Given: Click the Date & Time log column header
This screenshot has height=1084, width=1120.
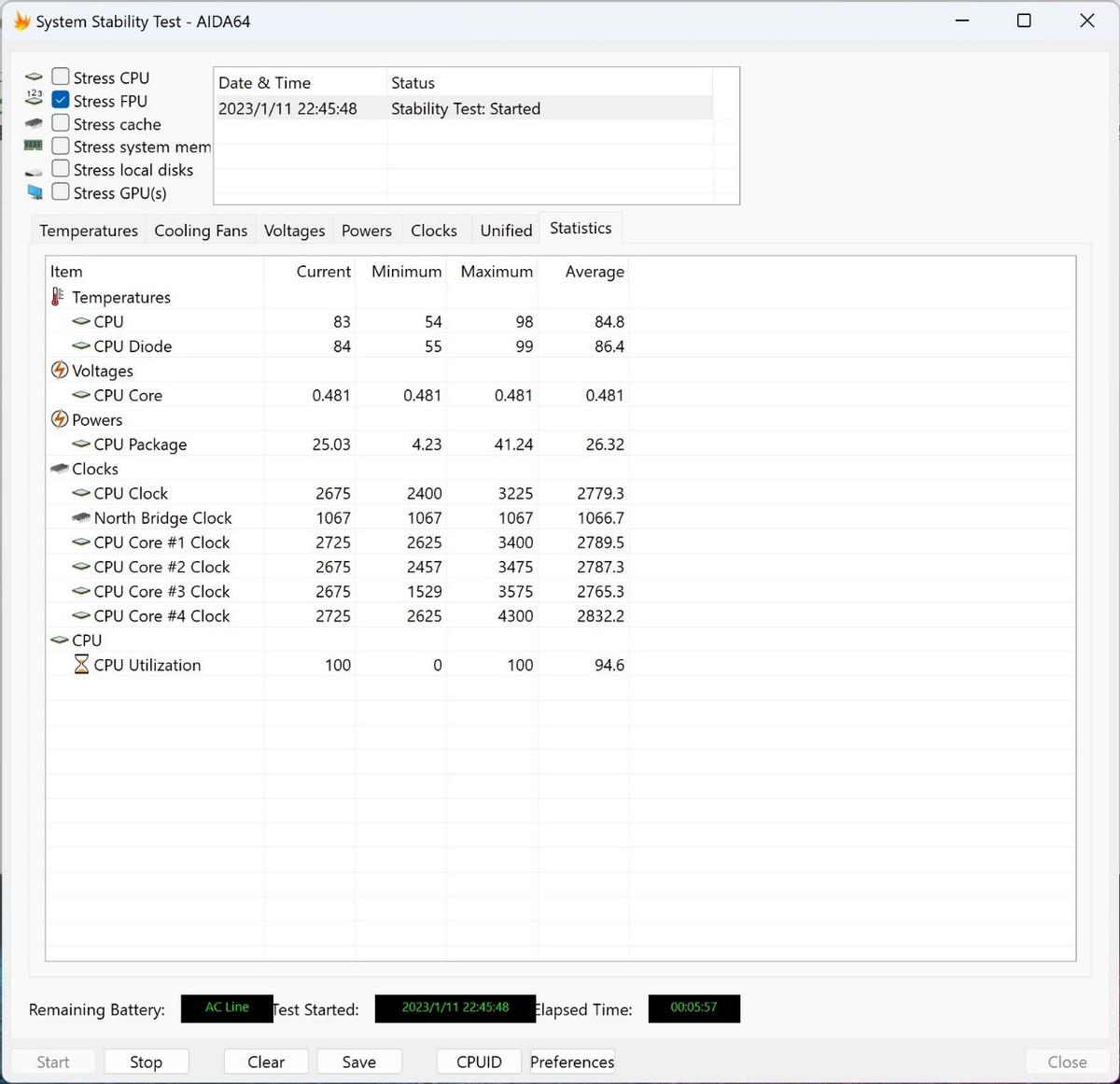Looking at the screenshot, I should pyautogui.click(x=301, y=82).
